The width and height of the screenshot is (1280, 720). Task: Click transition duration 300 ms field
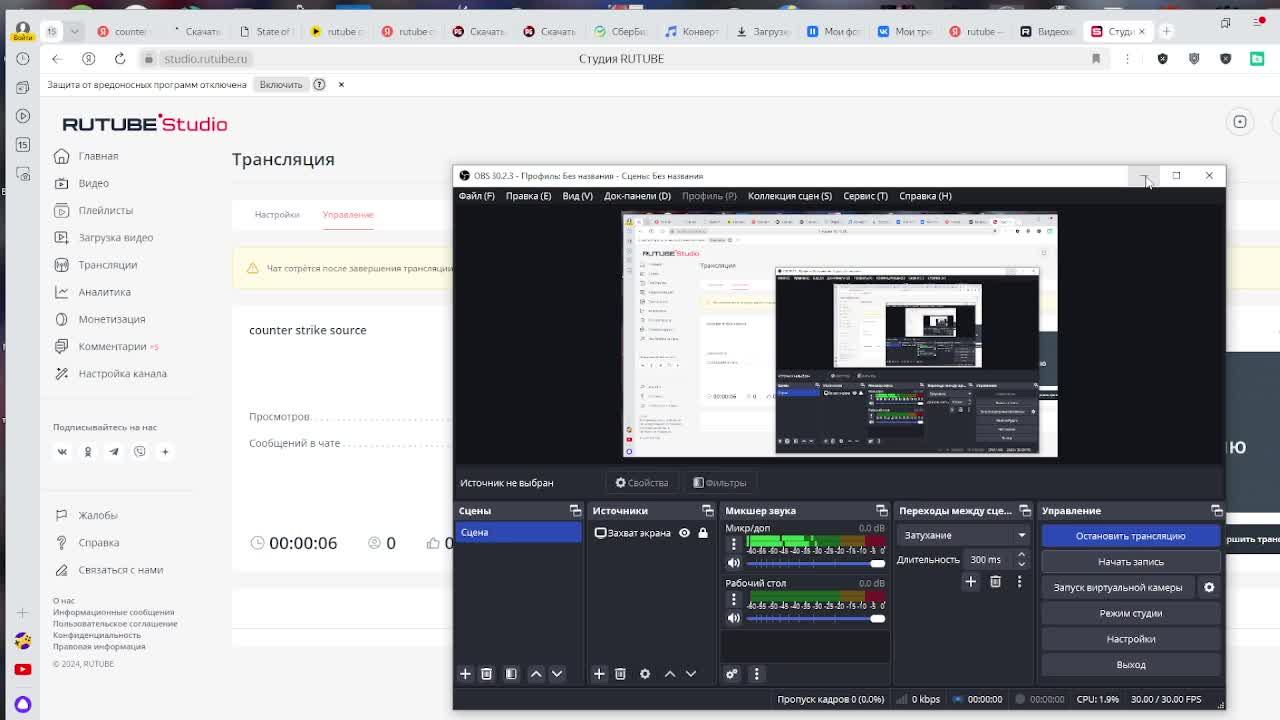[x=990, y=560]
